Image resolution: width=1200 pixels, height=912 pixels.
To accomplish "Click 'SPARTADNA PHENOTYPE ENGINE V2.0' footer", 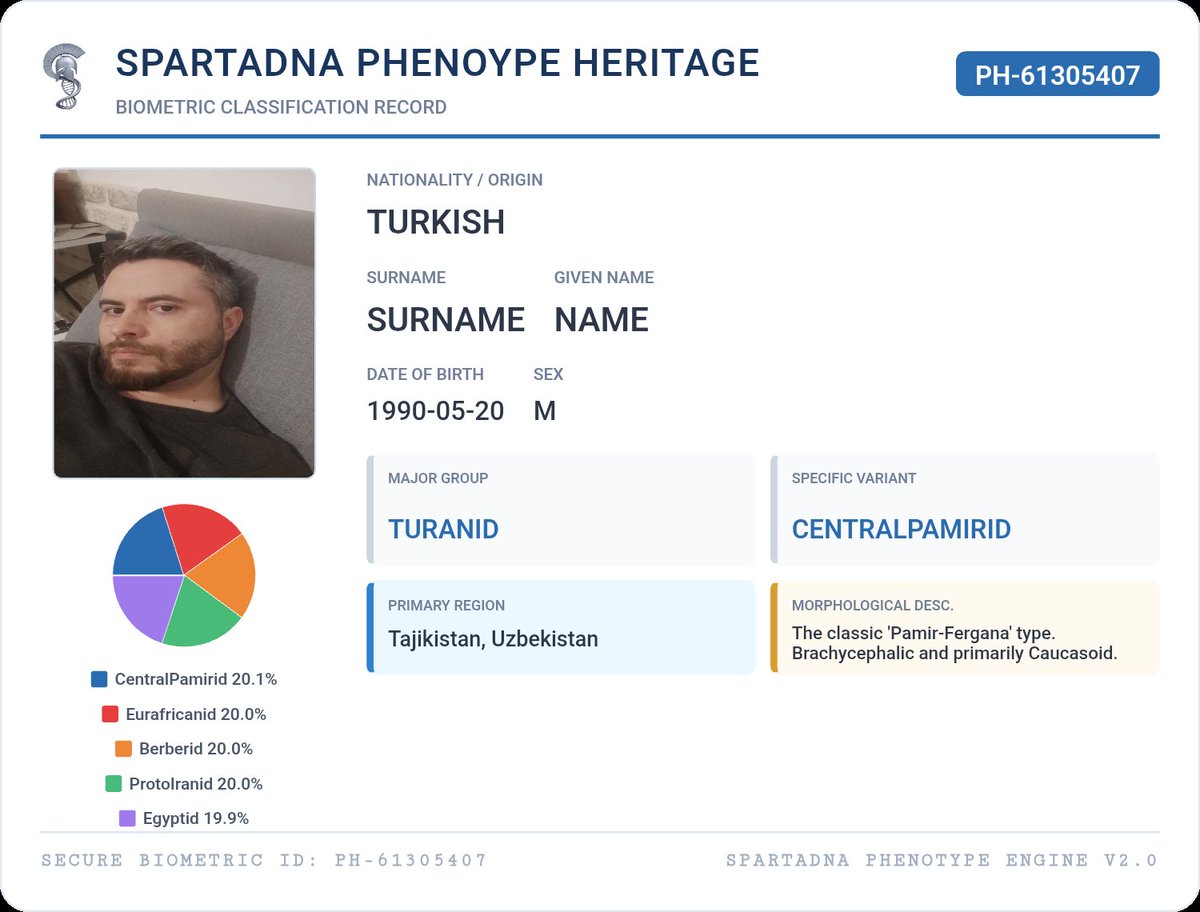I will coord(942,860).
